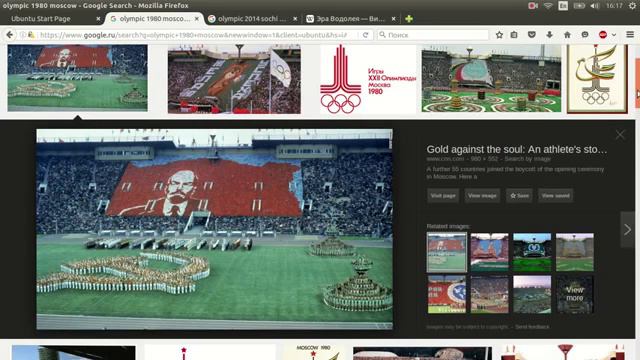Select the colorful stadium ceremony thumbnail
640x360 pixels.
491,78
